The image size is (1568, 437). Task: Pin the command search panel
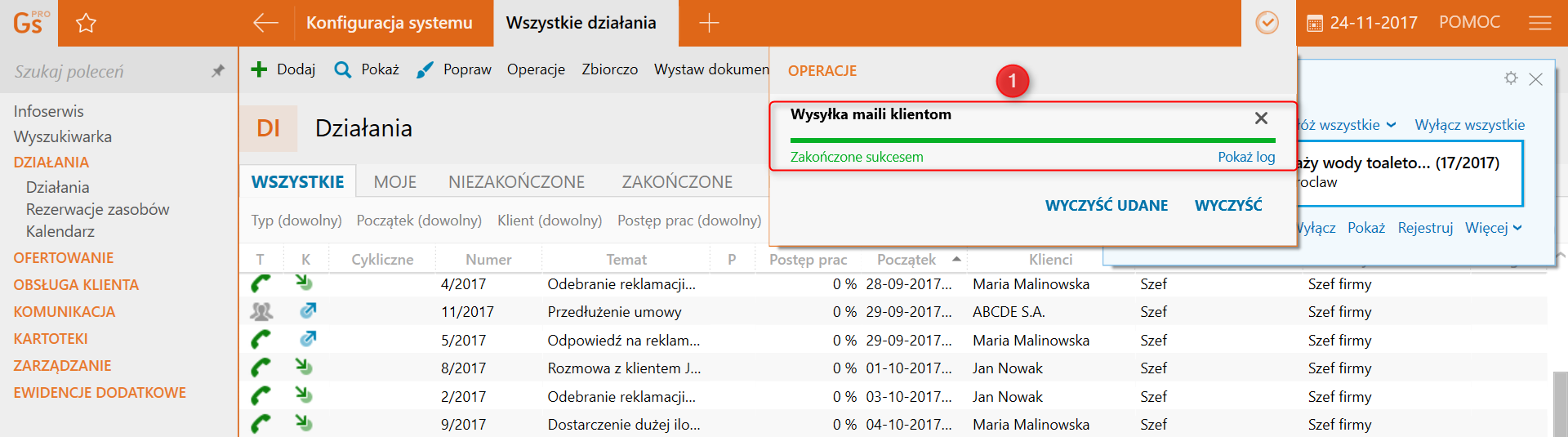(x=217, y=71)
